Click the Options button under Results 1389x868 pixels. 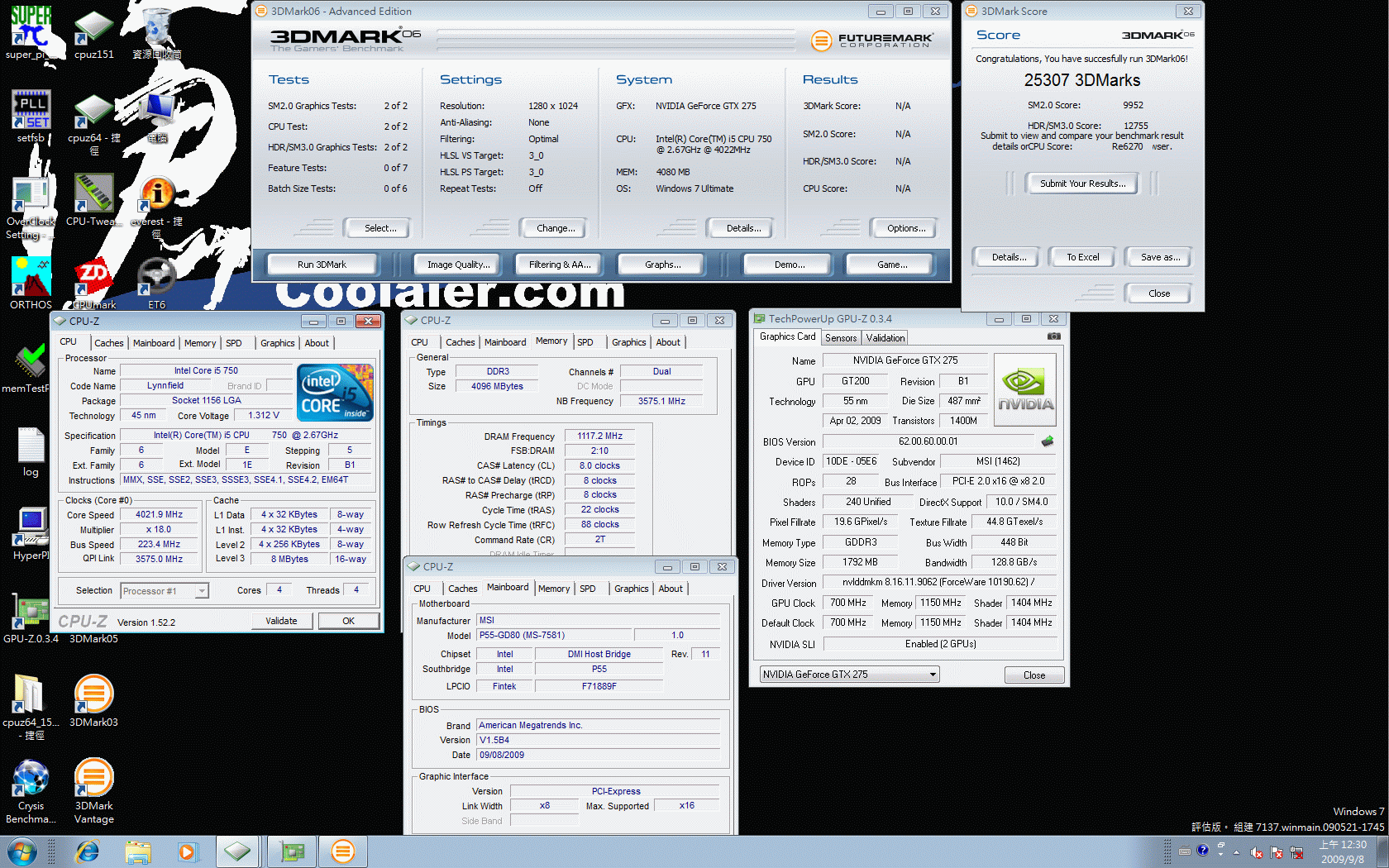tap(906, 228)
